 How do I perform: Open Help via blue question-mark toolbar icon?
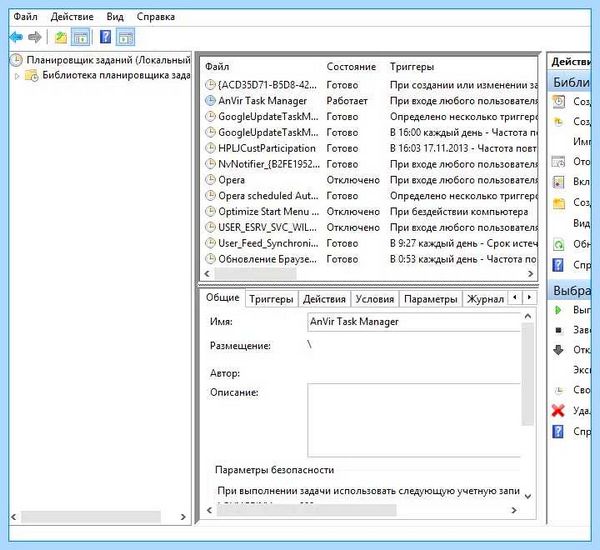[105, 37]
